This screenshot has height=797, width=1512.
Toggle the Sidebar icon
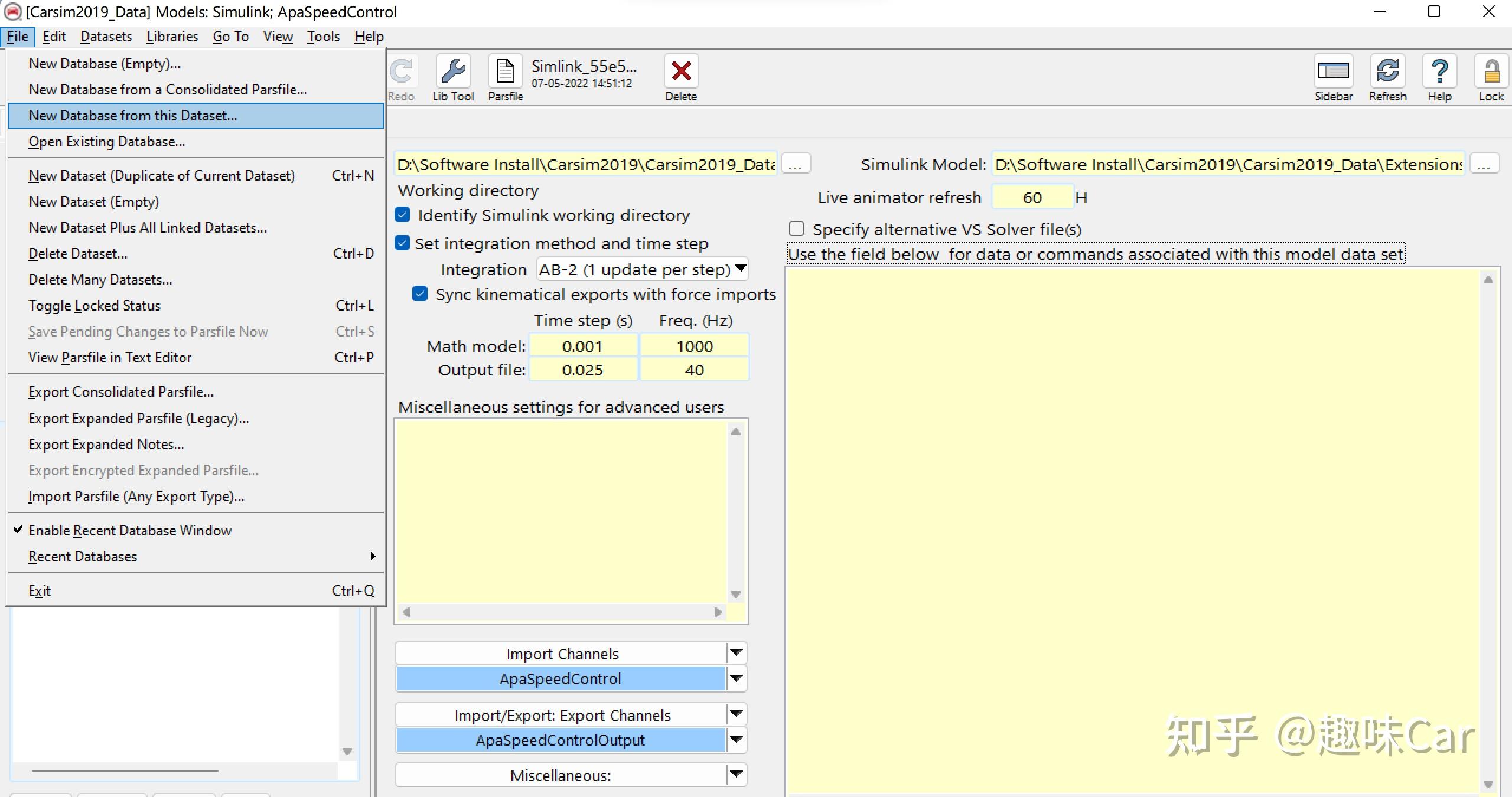1333,73
